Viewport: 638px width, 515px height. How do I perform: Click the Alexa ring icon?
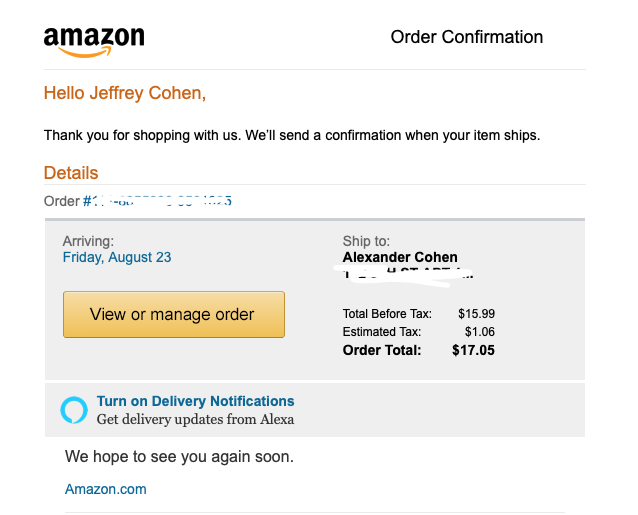[x=74, y=410]
